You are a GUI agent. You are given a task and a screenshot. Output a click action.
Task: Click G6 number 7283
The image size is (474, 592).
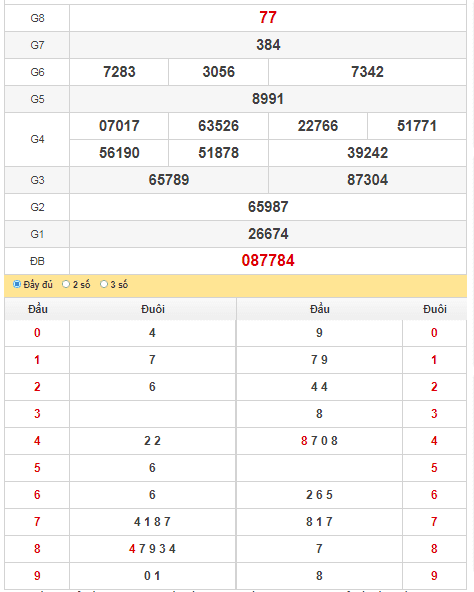pos(119,72)
